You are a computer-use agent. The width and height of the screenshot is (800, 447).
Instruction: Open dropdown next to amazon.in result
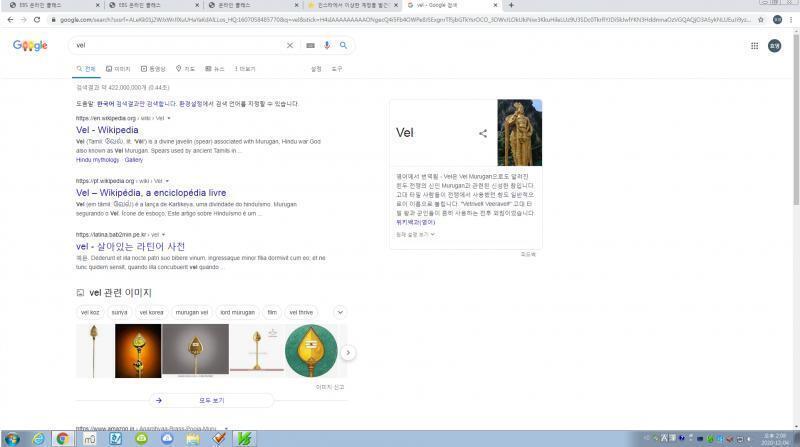tap(226, 429)
